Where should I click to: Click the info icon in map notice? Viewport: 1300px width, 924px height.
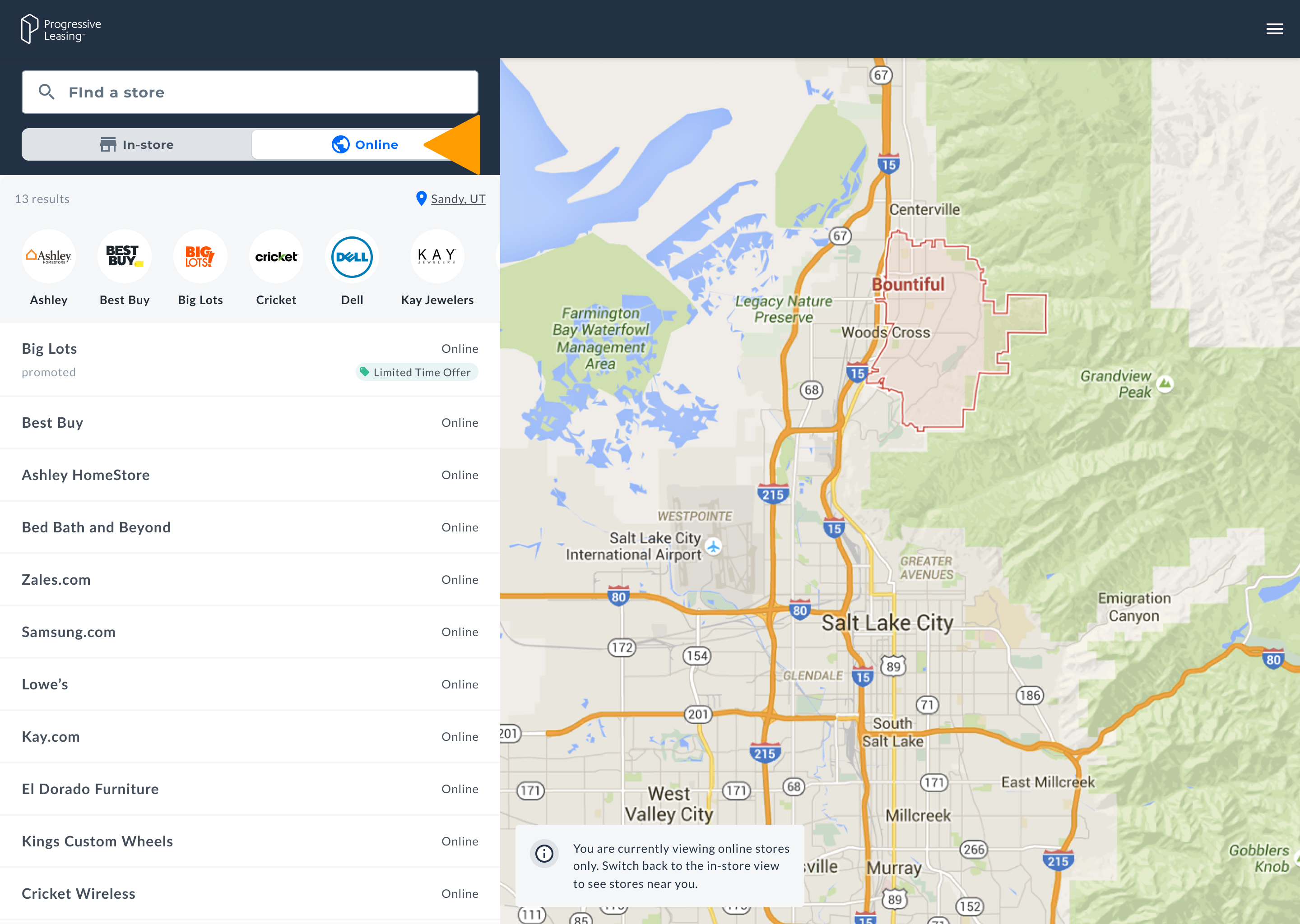544,854
